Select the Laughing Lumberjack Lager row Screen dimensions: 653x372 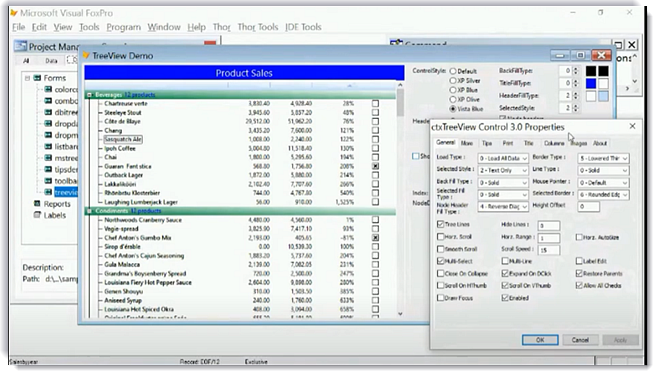[141, 202]
